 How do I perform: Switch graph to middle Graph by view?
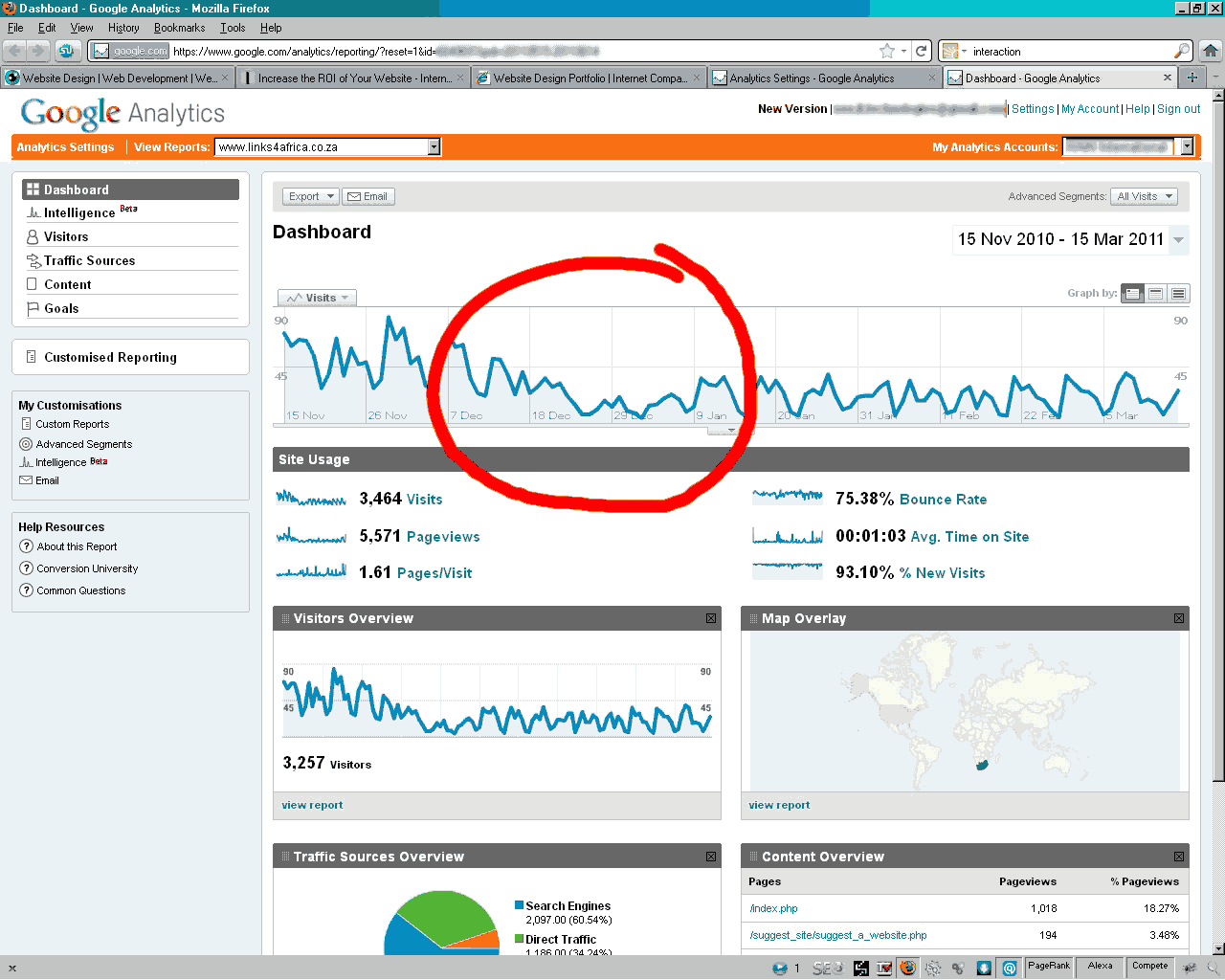(x=1156, y=294)
